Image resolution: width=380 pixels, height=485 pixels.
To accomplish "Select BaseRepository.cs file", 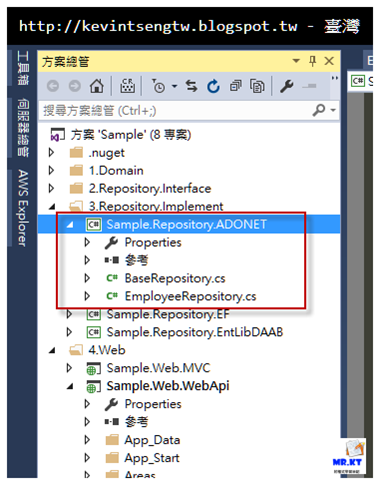I will point(175,278).
